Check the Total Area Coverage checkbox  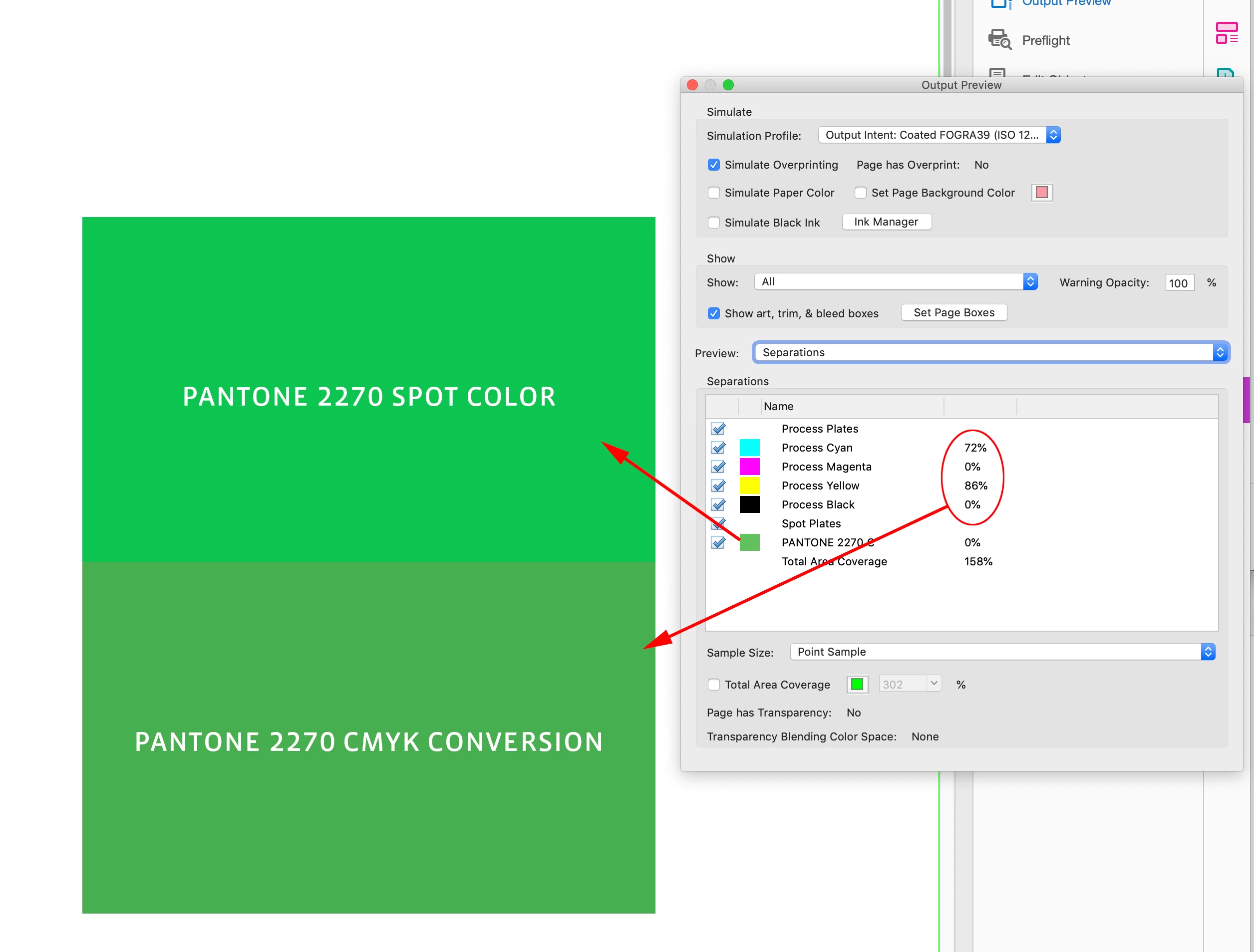point(714,685)
